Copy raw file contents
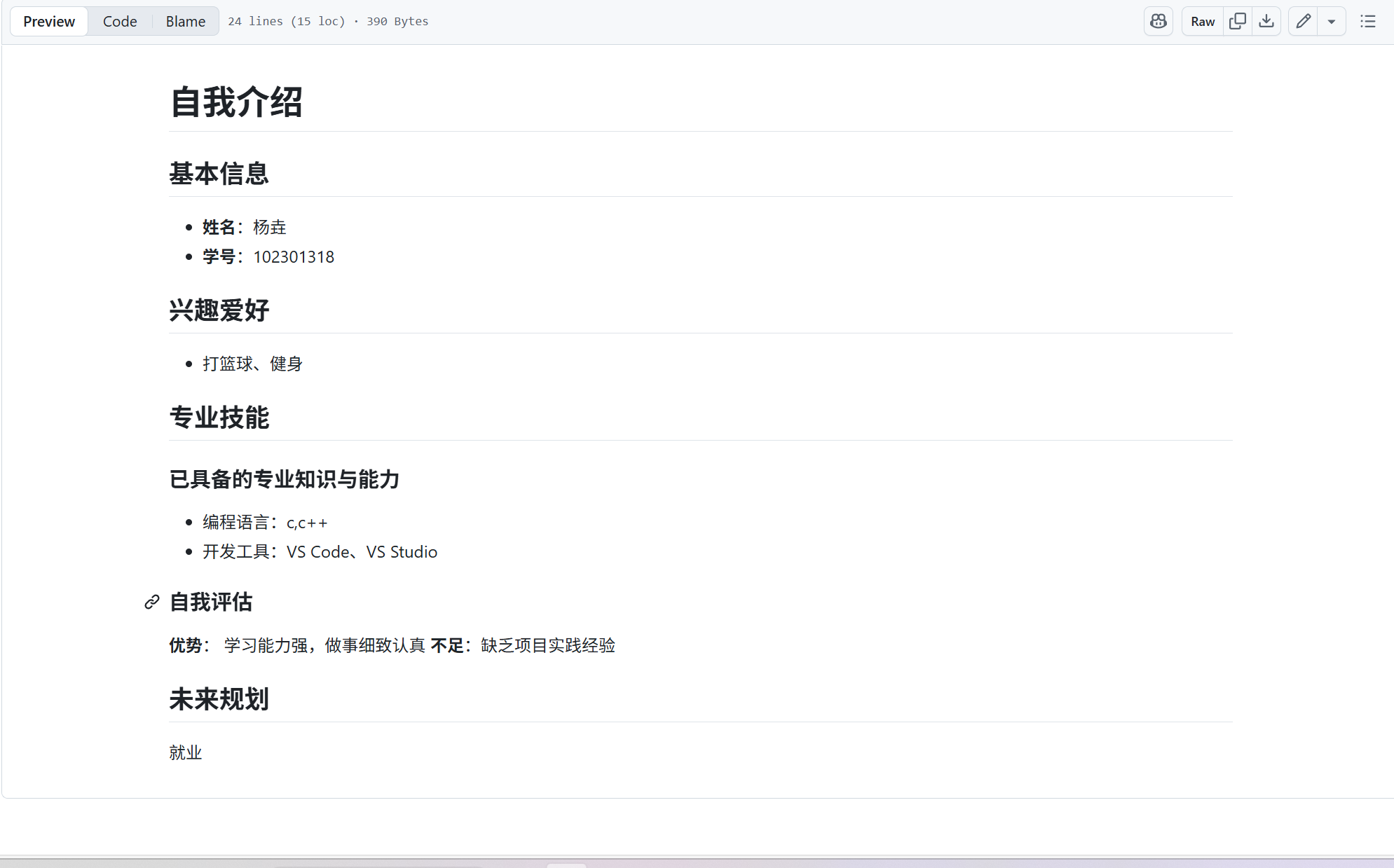Image resolution: width=1394 pixels, height=868 pixels. point(1237,21)
